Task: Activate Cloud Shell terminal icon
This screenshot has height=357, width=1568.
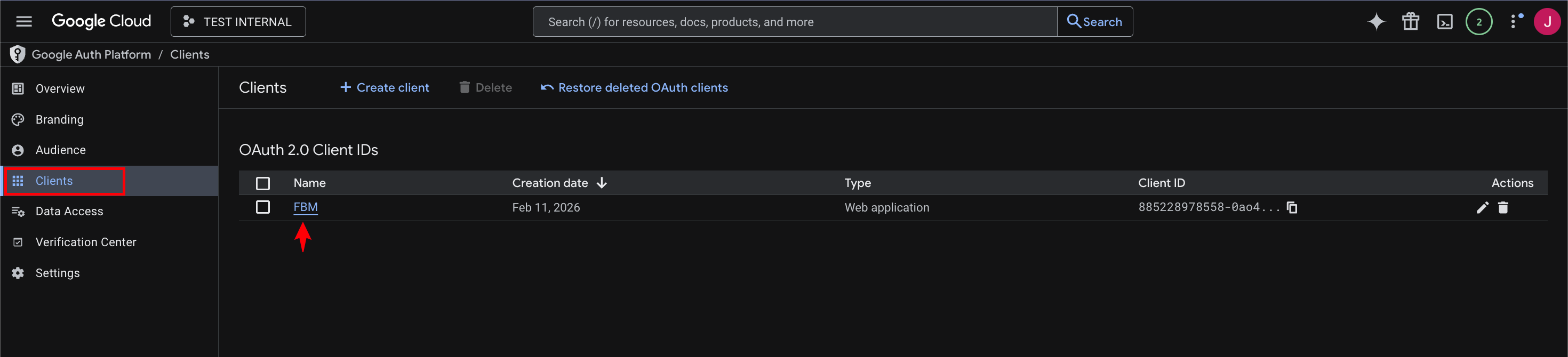Action: click(x=1444, y=22)
